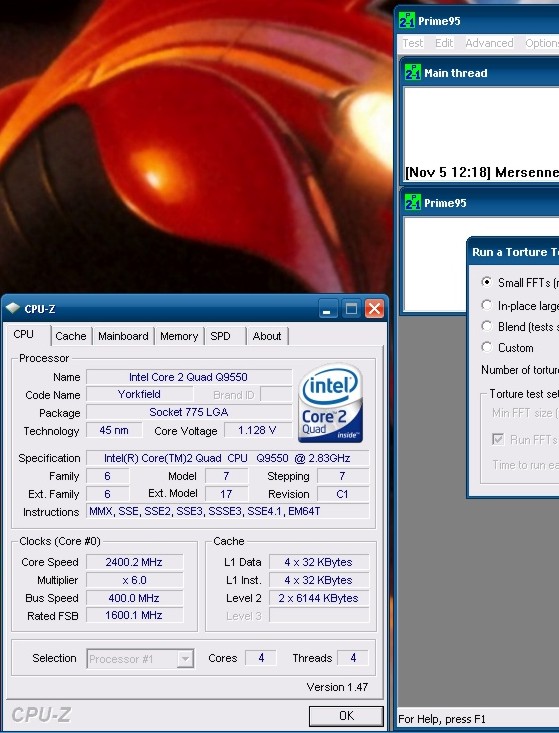Click the L1 Inst. cache value
This screenshot has height=733, width=559.
click(319, 580)
